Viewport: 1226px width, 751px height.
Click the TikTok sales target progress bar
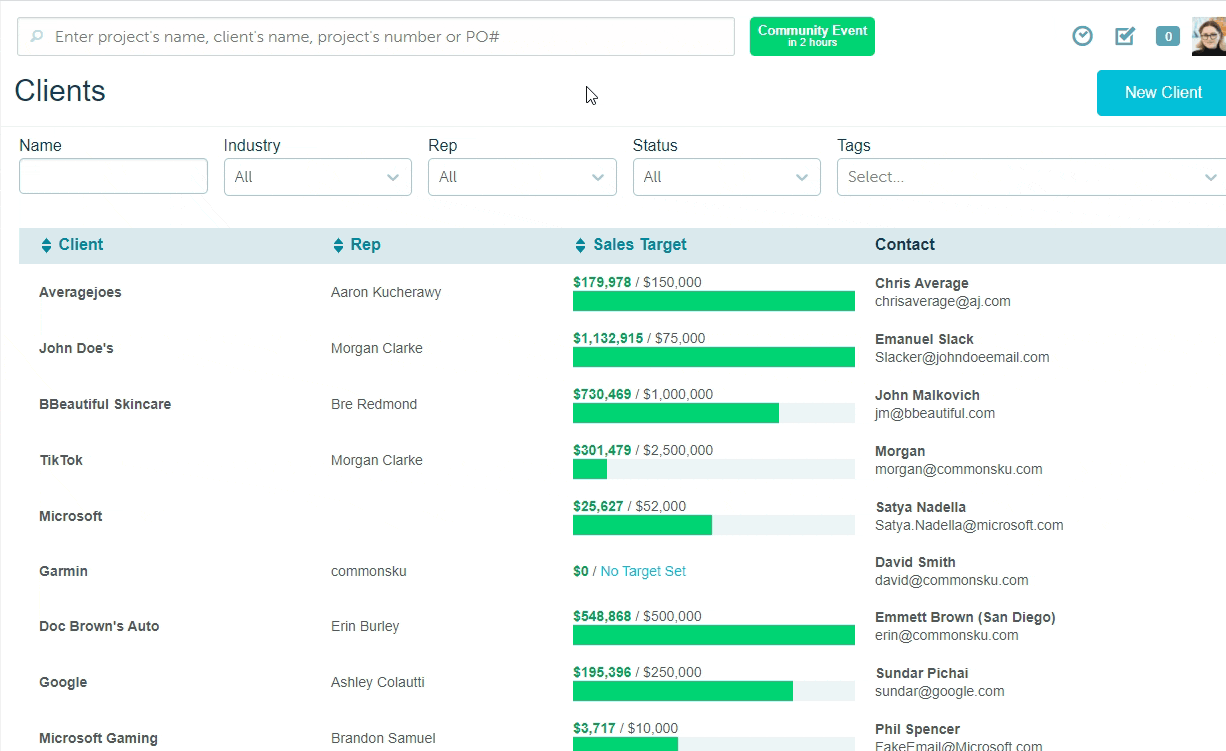click(x=713, y=469)
